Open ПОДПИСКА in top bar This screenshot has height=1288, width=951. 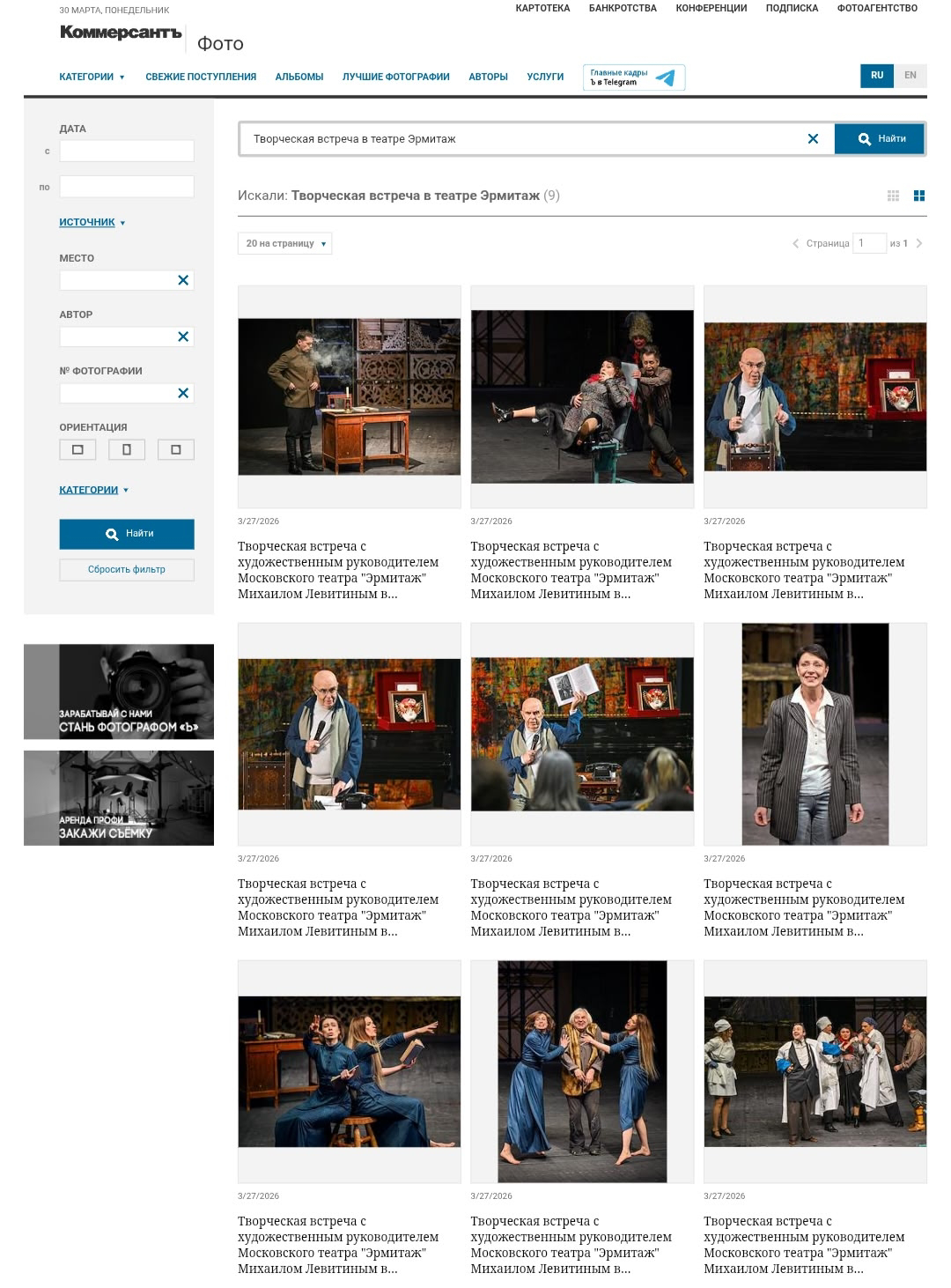(792, 8)
